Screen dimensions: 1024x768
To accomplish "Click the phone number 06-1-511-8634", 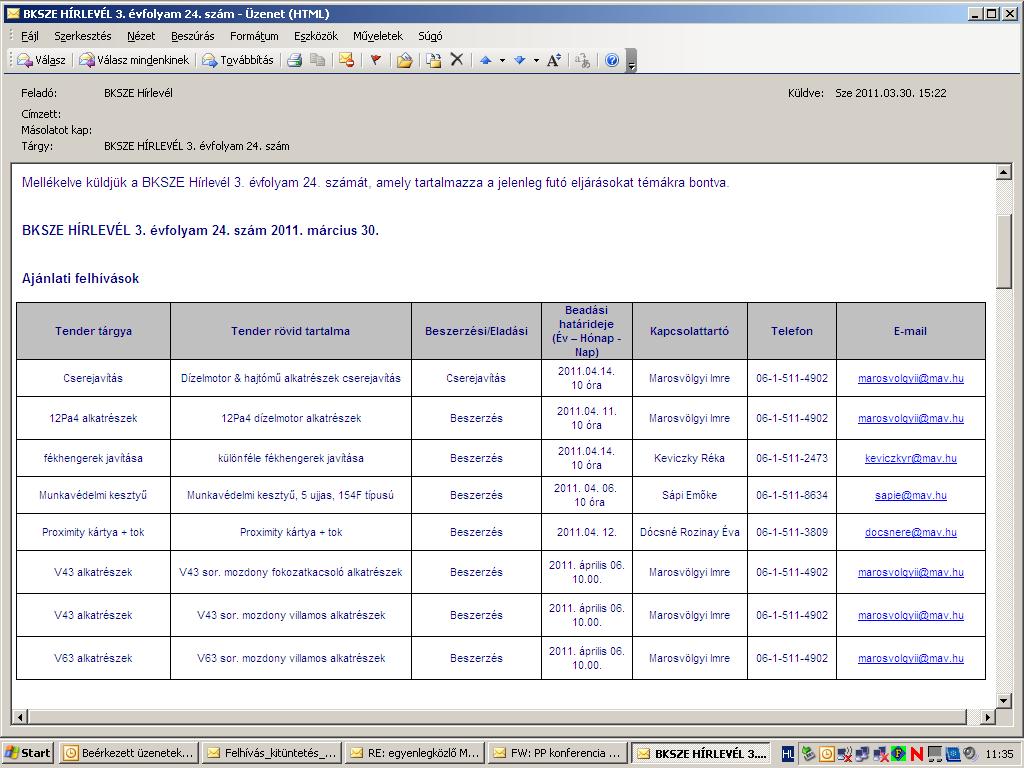I will pos(792,495).
